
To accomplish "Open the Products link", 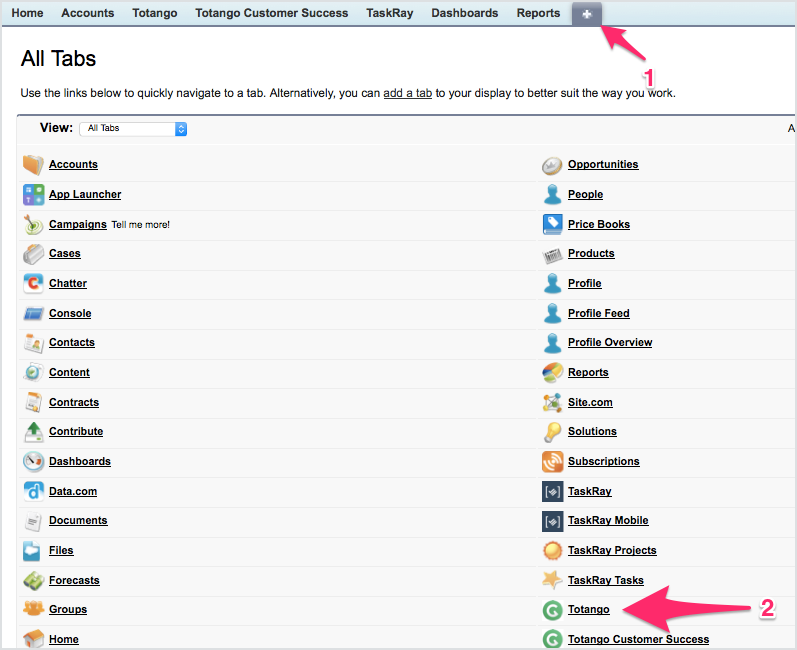I will (591, 254).
